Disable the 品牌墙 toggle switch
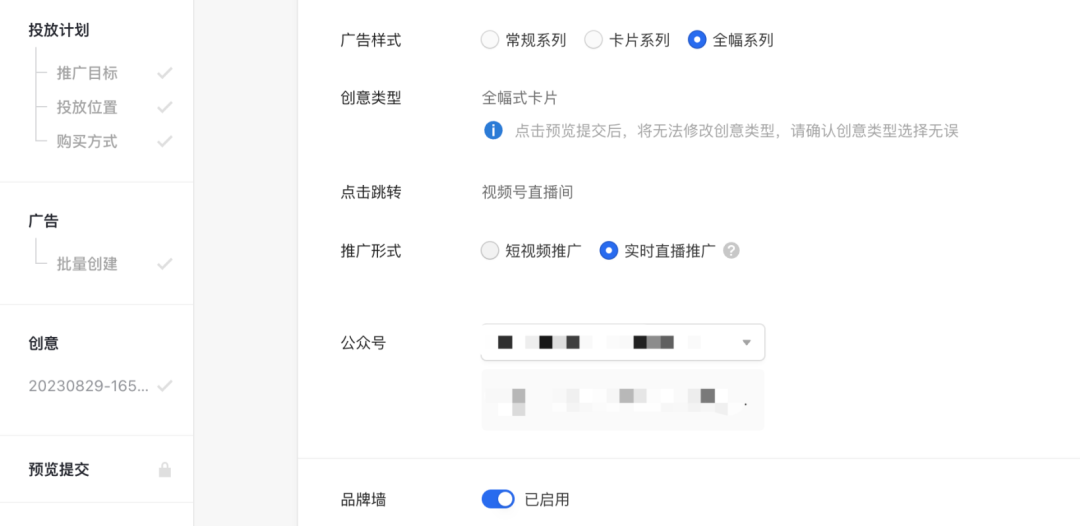Image resolution: width=1080 pixels, height=526 pixels. tap(498, 499)
